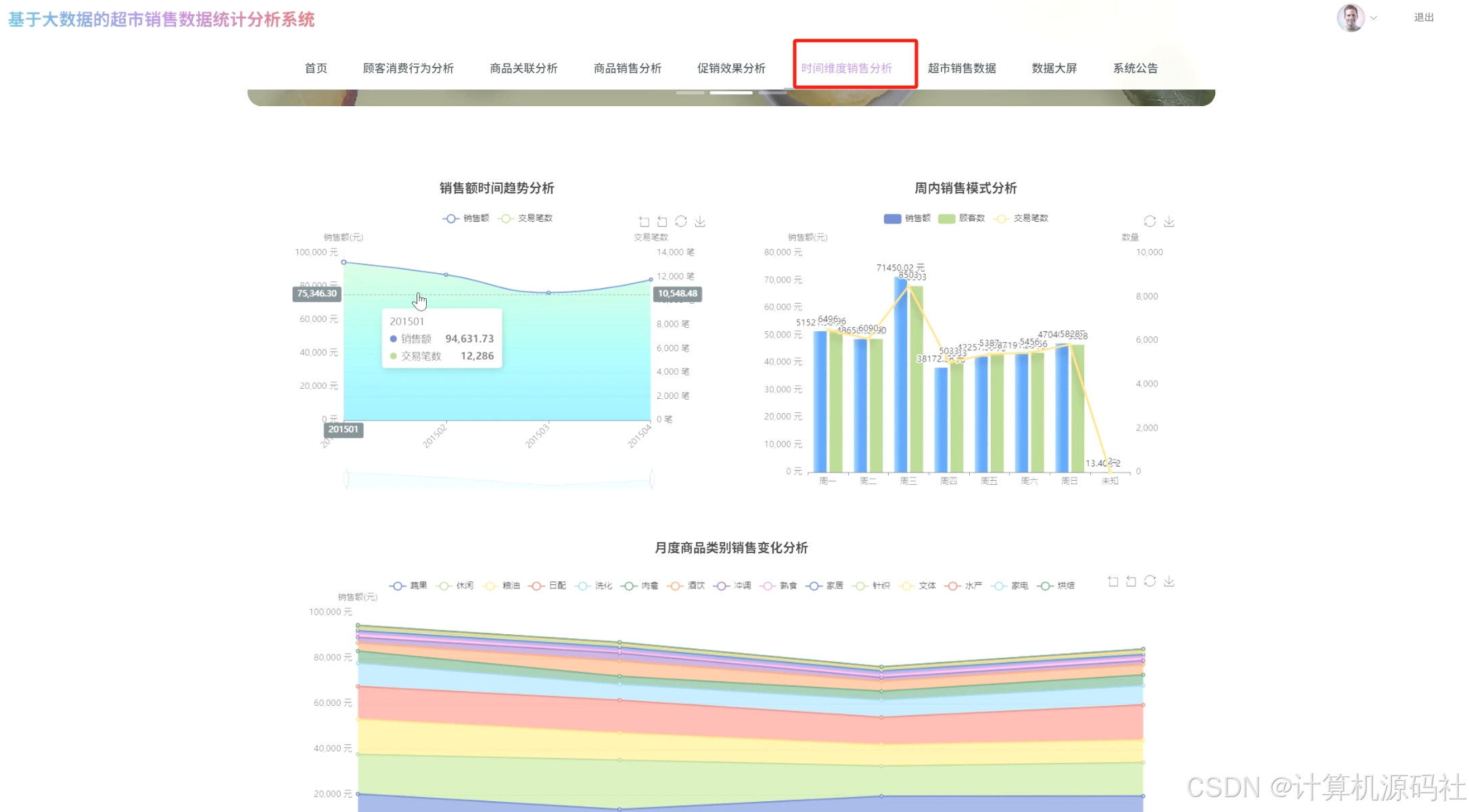This screenshot has height=812, width=1469.
Task: Expand the user dropdown arrow beside avatar
Action: 1374,18
